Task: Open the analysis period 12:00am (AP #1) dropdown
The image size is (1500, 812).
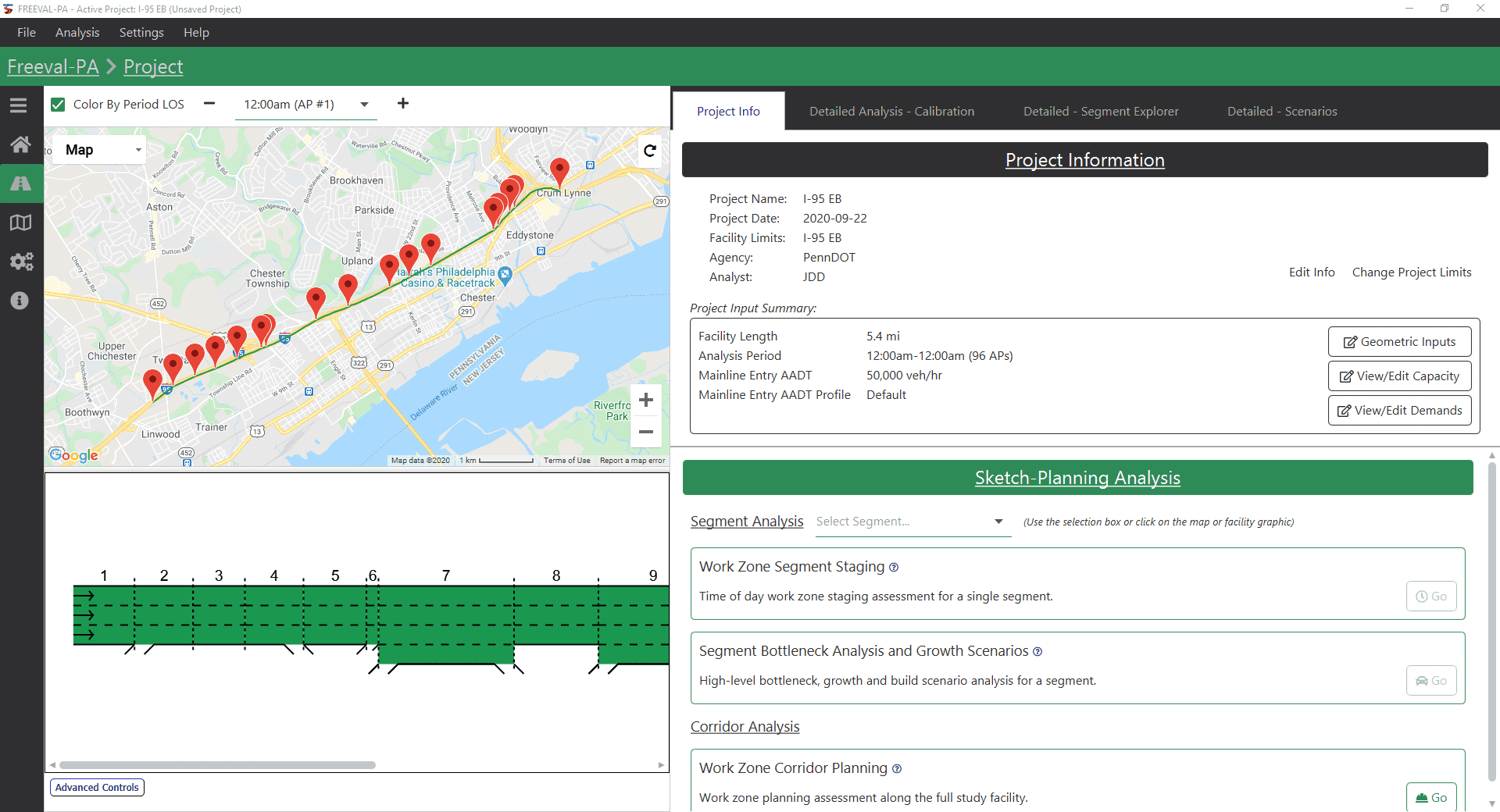Action: pyautogui.click(x=305, y=105)
